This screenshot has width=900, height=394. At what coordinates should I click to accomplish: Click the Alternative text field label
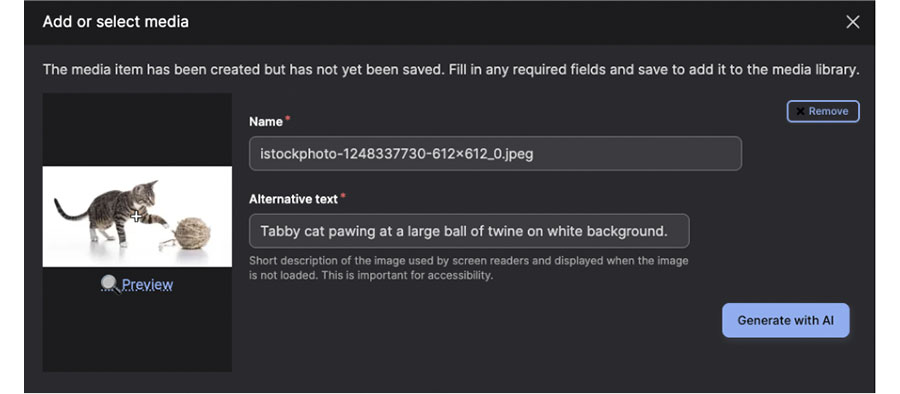point(293,199)
